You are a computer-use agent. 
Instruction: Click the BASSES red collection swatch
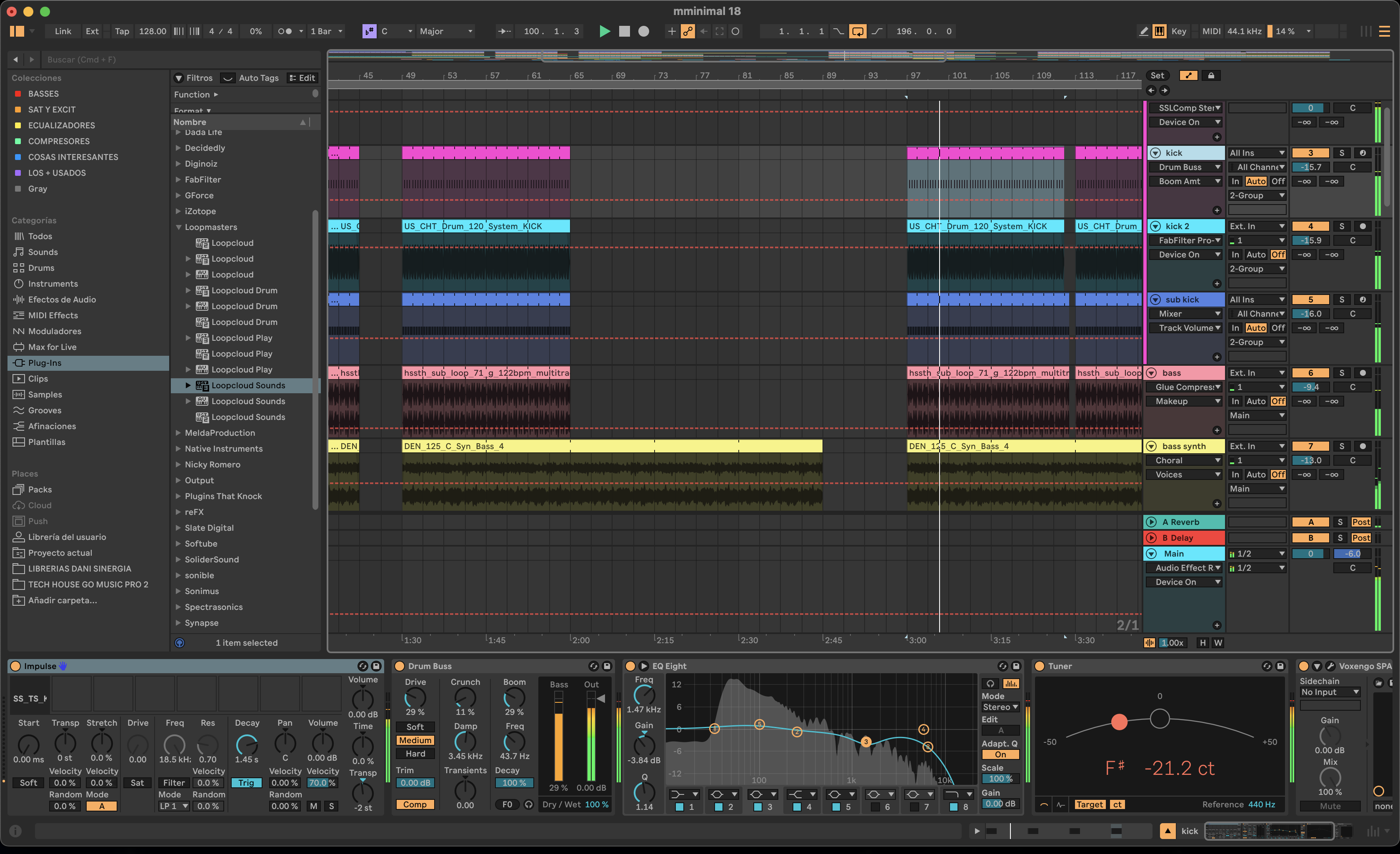pyautogui.click(x=17, y=94)
